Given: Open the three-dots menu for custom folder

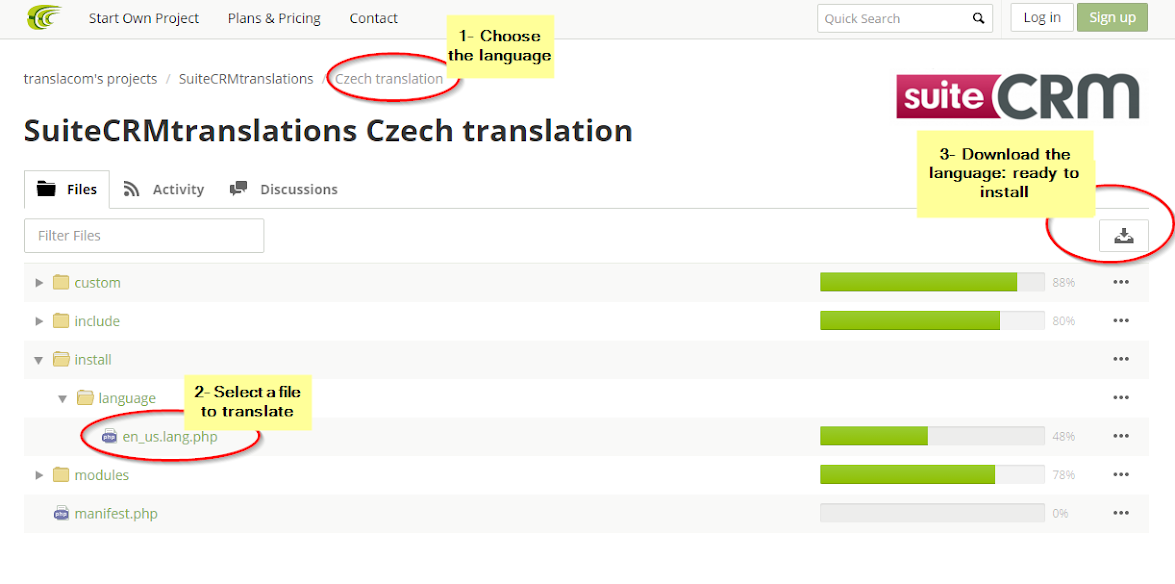Looking at the screenshot, I should (x=1121, y=283).
